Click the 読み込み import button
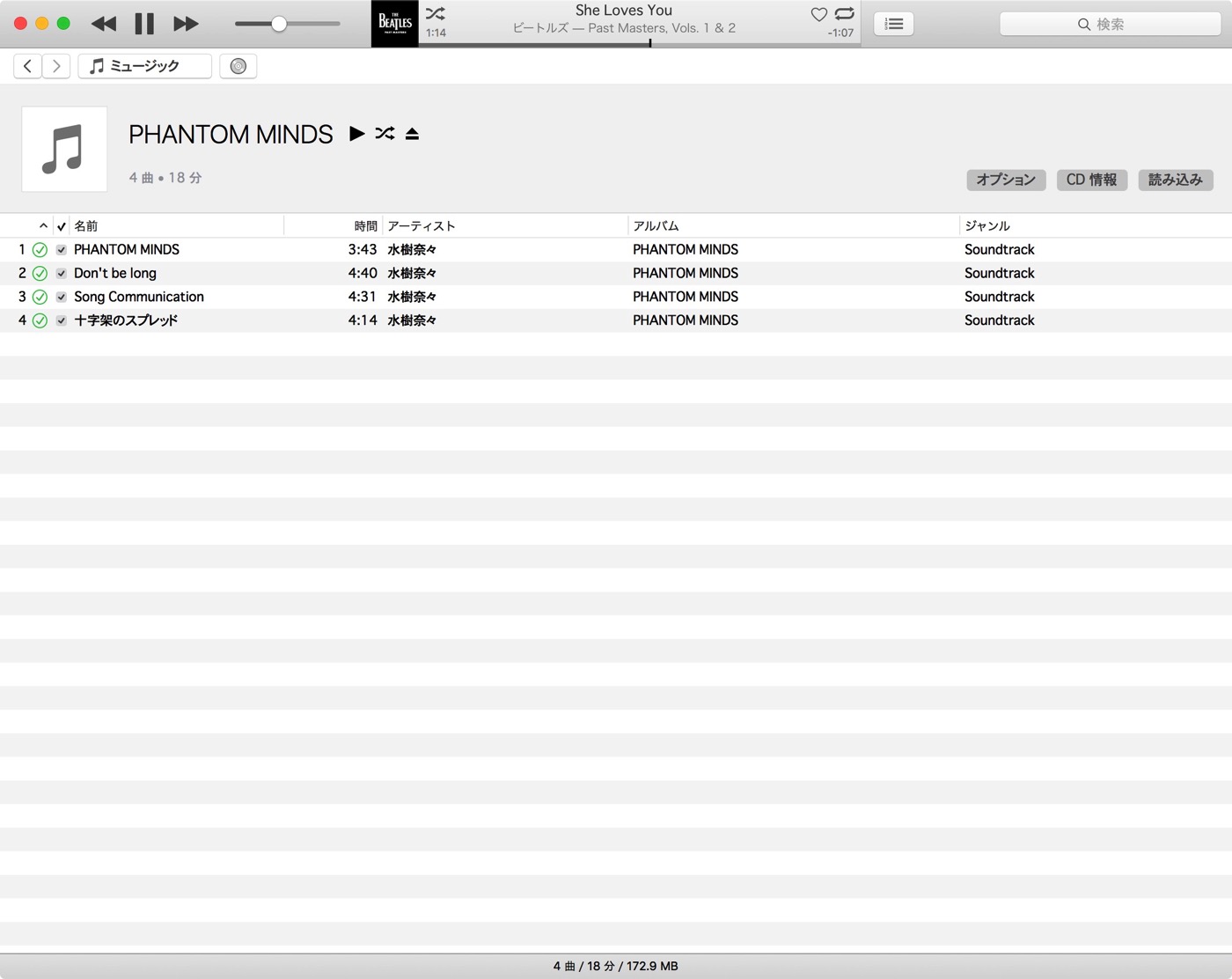Viewport: 1232px width, 979px height. click(x=1176, y=180)
